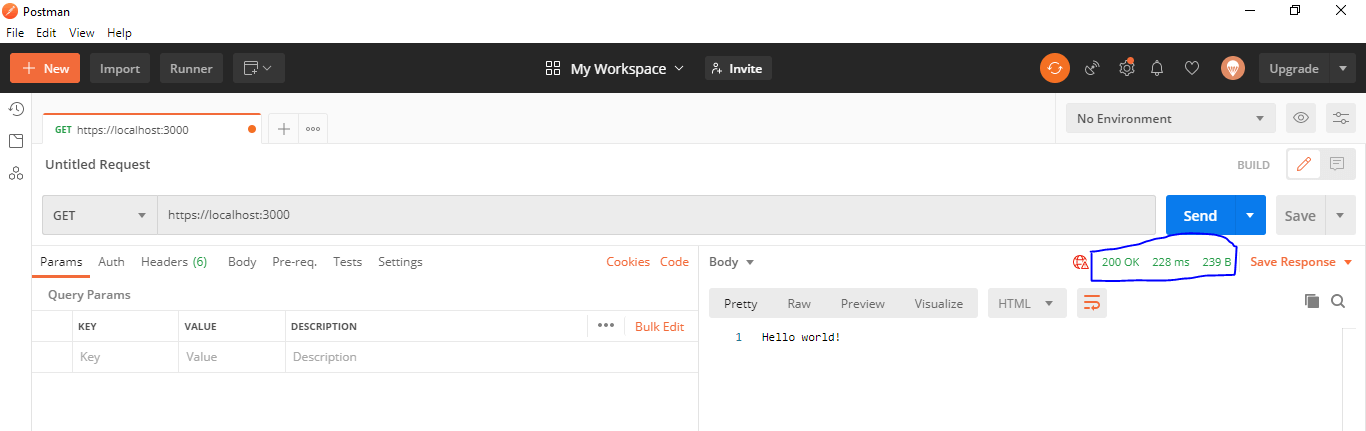Toggle environment quick look eye icon
This screenshot has width=1366, height=431.
pos(1301,118)
